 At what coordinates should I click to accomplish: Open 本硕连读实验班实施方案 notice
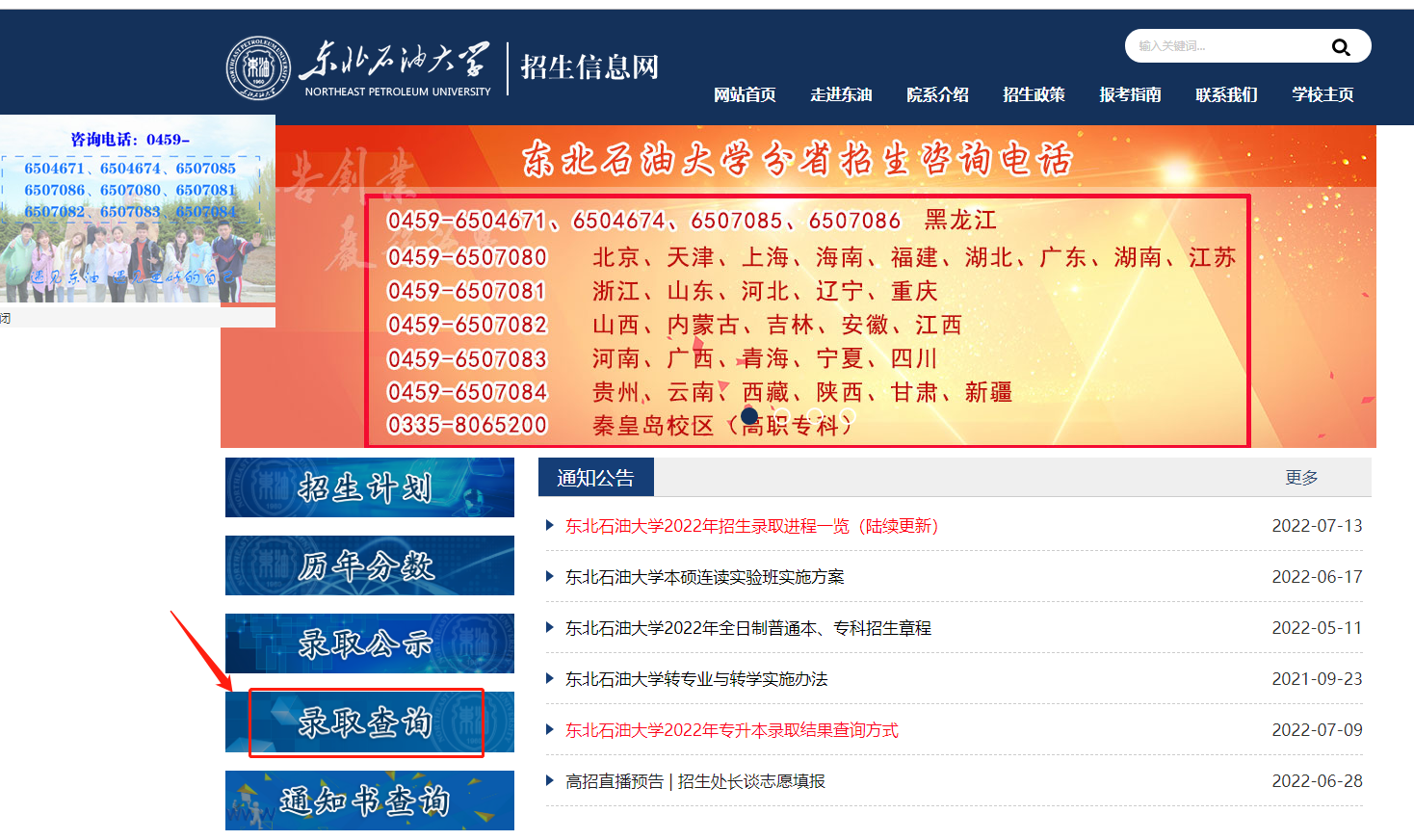point(705,577)
